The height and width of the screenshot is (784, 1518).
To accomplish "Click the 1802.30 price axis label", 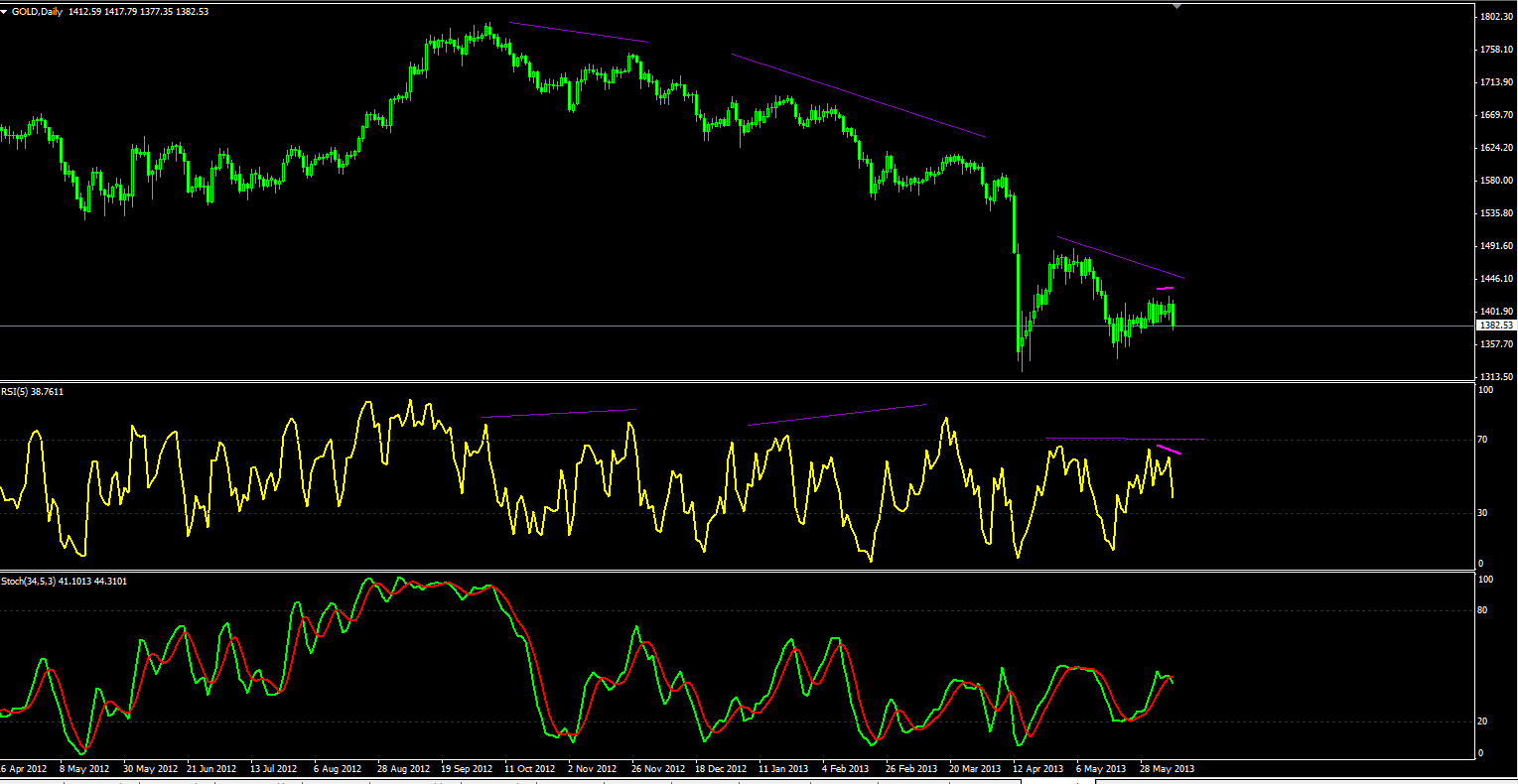I will pos(1495,17).
